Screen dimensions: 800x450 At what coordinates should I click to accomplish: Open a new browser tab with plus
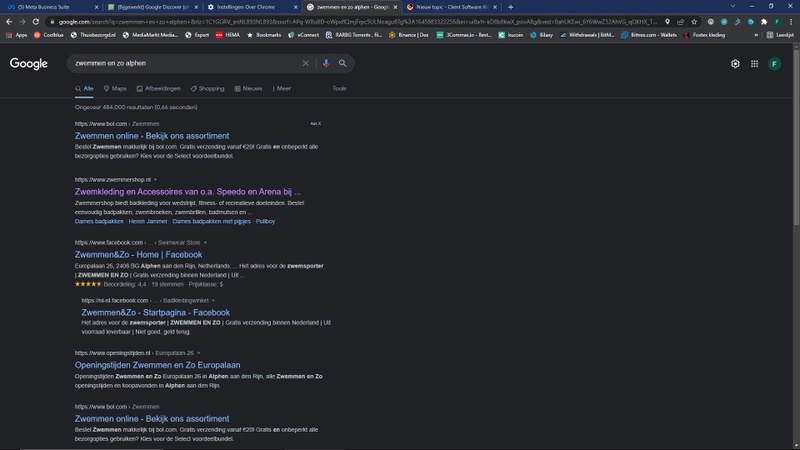coord(511,7)
